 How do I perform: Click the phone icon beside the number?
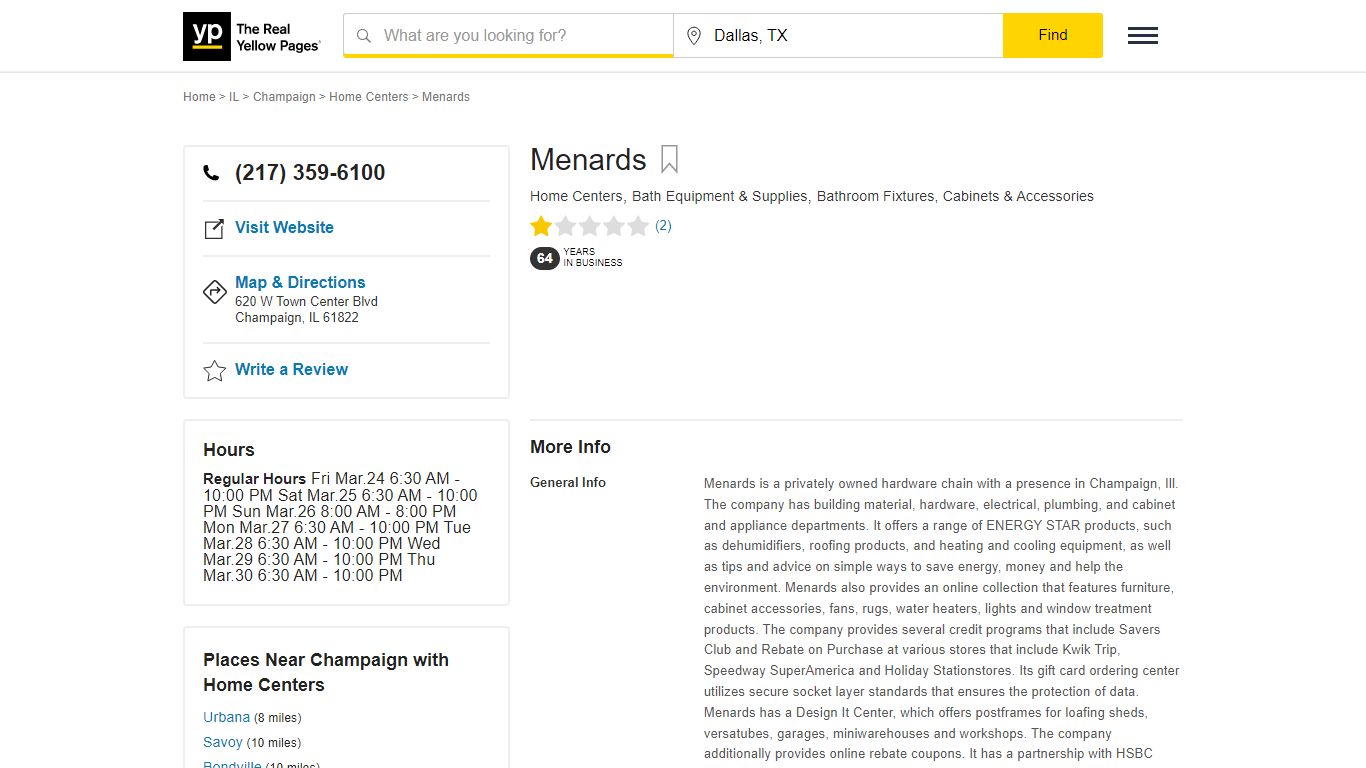tap(211, 173)
